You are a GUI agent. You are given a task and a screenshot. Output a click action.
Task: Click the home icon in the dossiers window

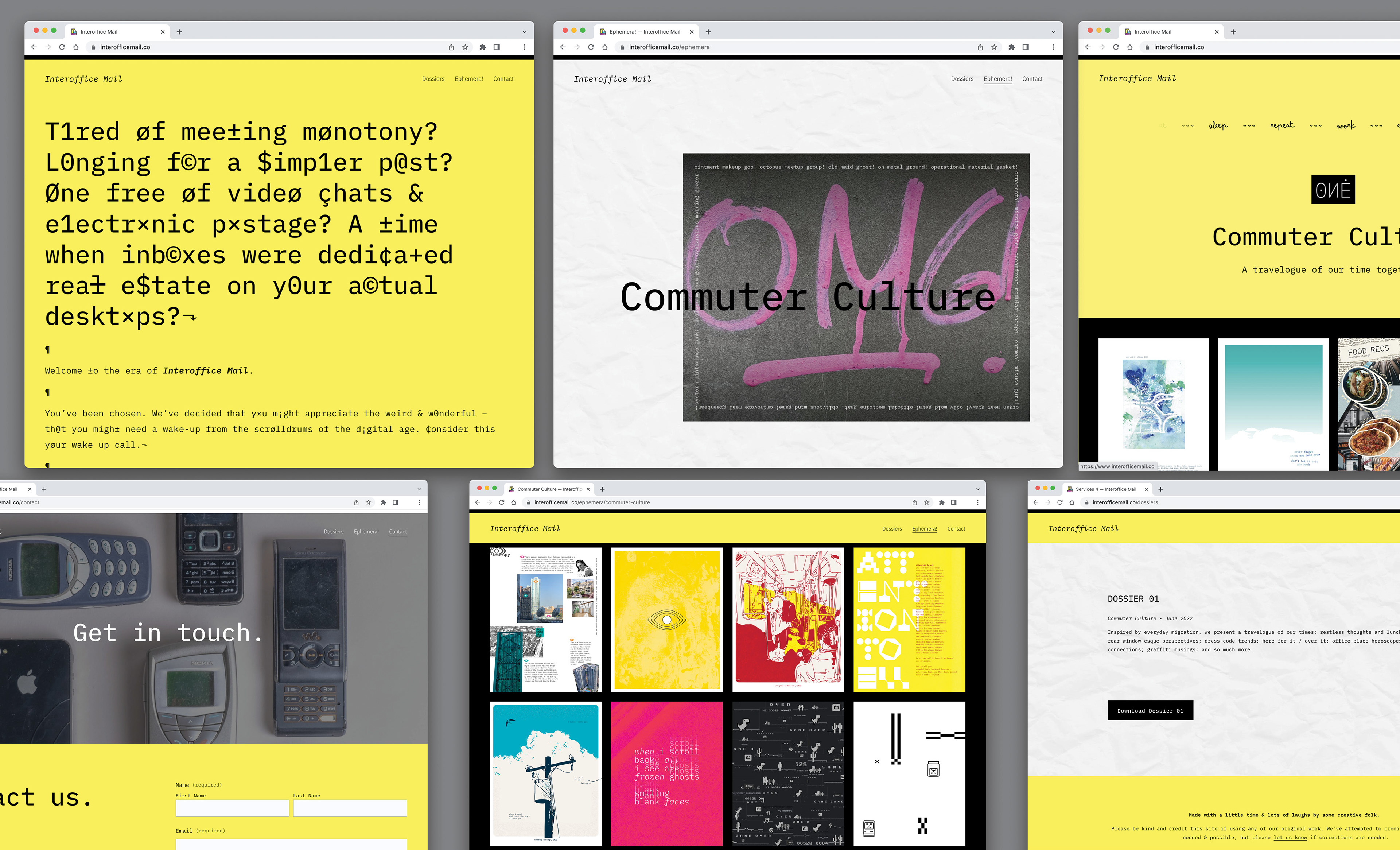coord(1072,502)
